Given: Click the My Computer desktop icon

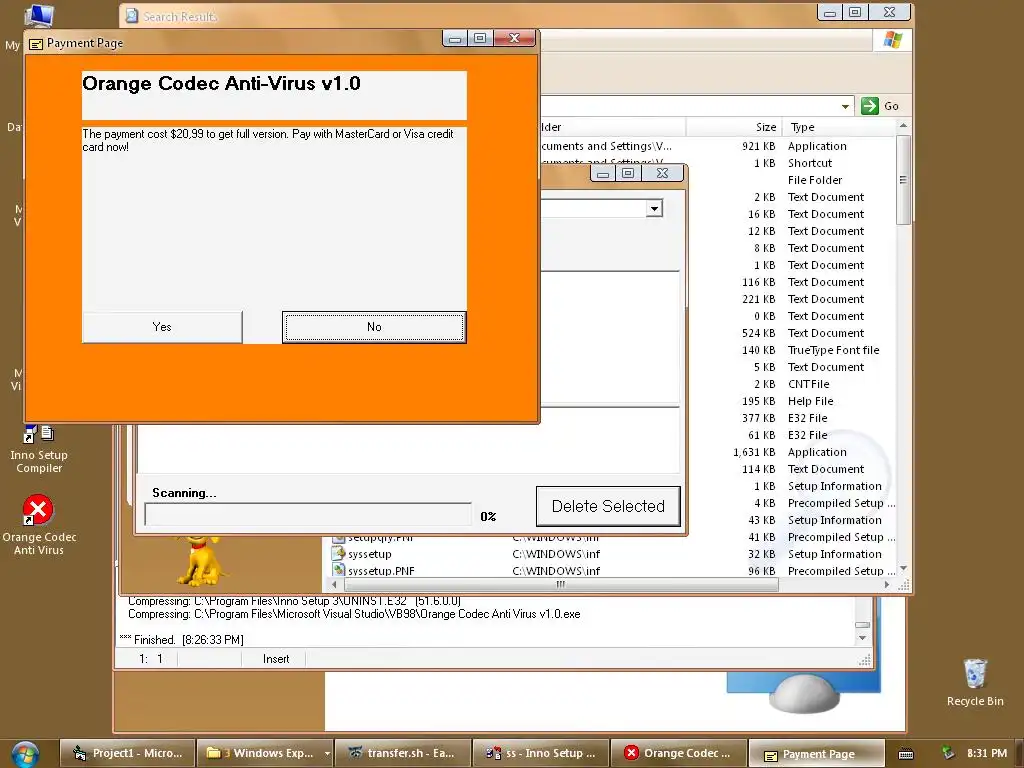Looking at the screenshot, I should click(x=37, y=16).
